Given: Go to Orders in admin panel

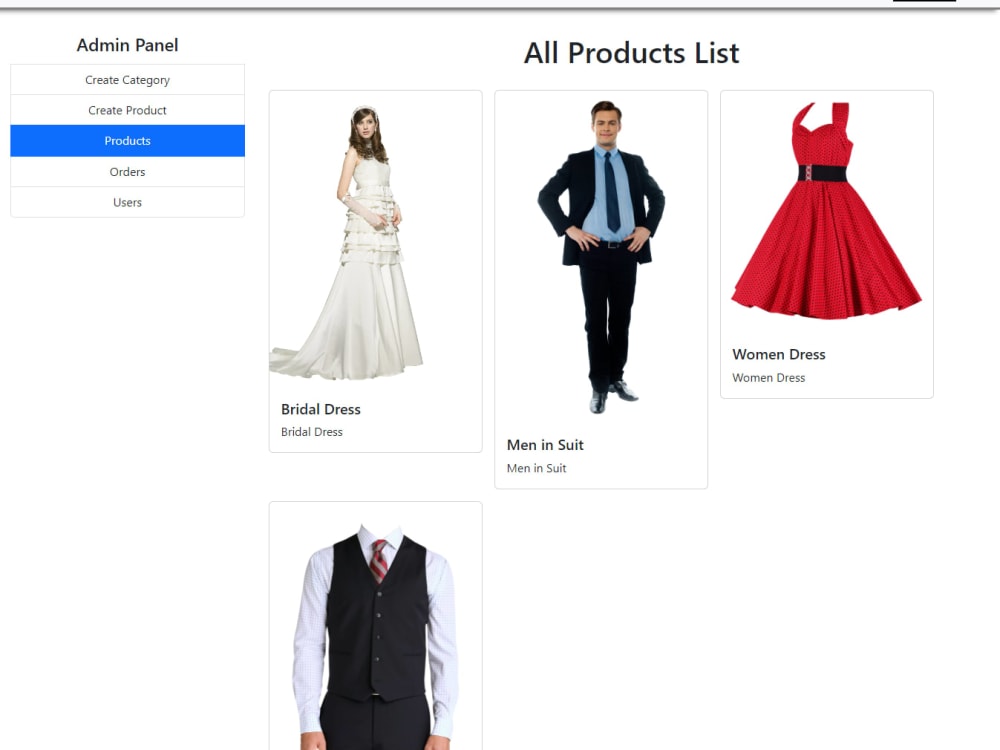Looking at the screenshot, I should coord(128,172).
